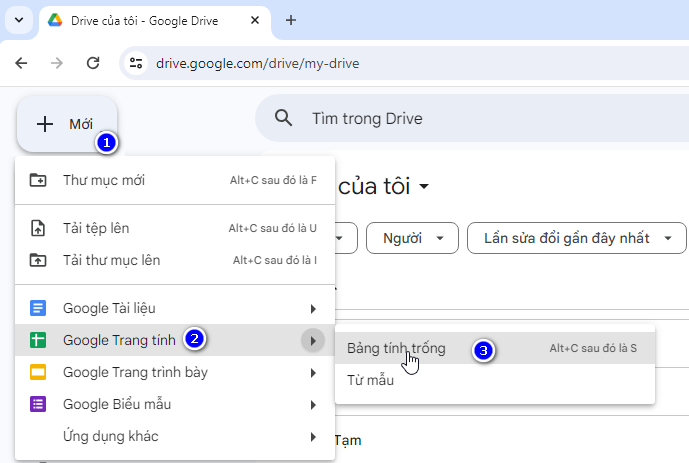This screenshot has width=689, height=463.
Task: Open Lần sửa đổi gần đây nhất filter
Action: [577, 238]
